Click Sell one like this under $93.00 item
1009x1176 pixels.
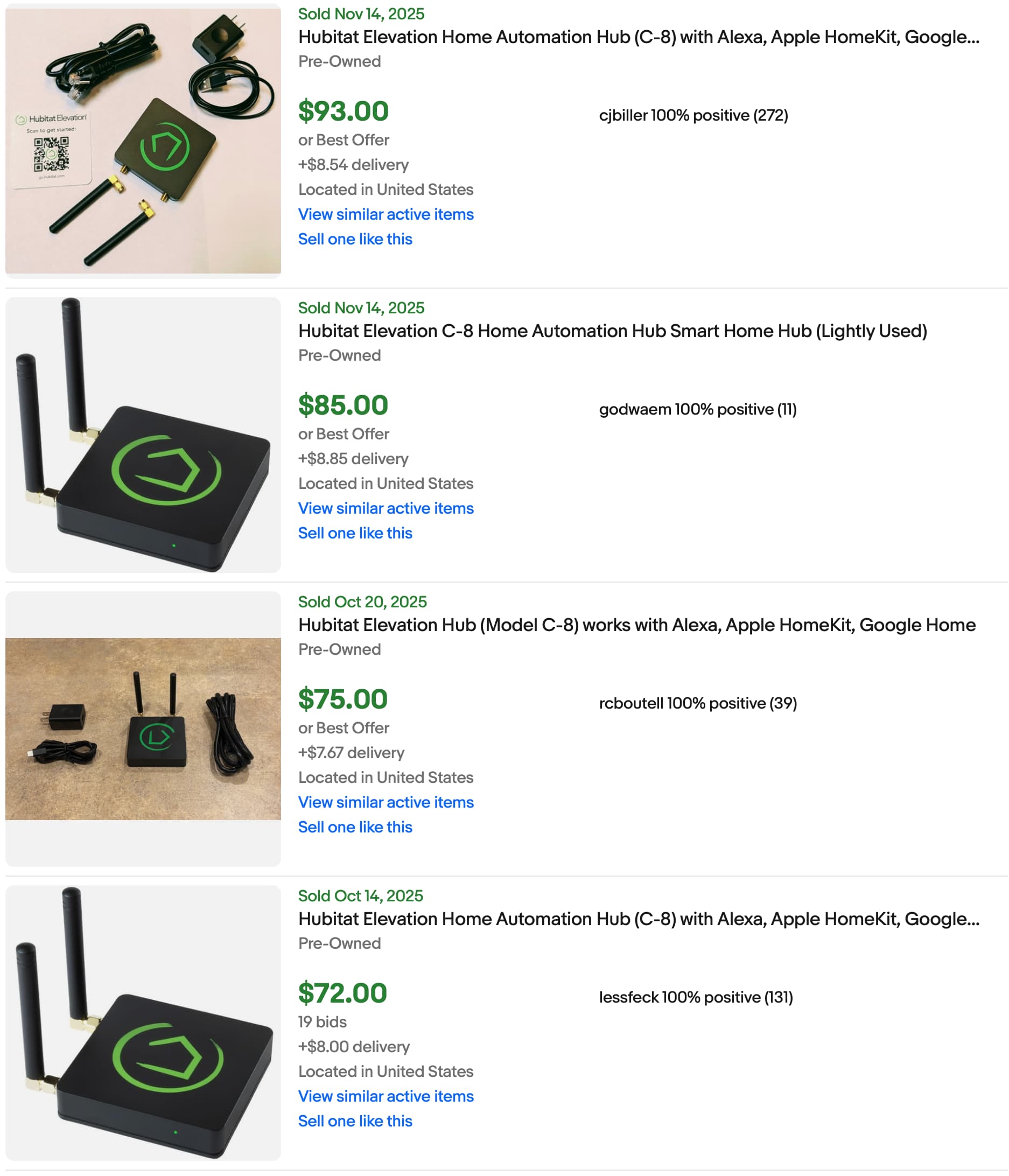pyautogui.click(x=355, y=240)
